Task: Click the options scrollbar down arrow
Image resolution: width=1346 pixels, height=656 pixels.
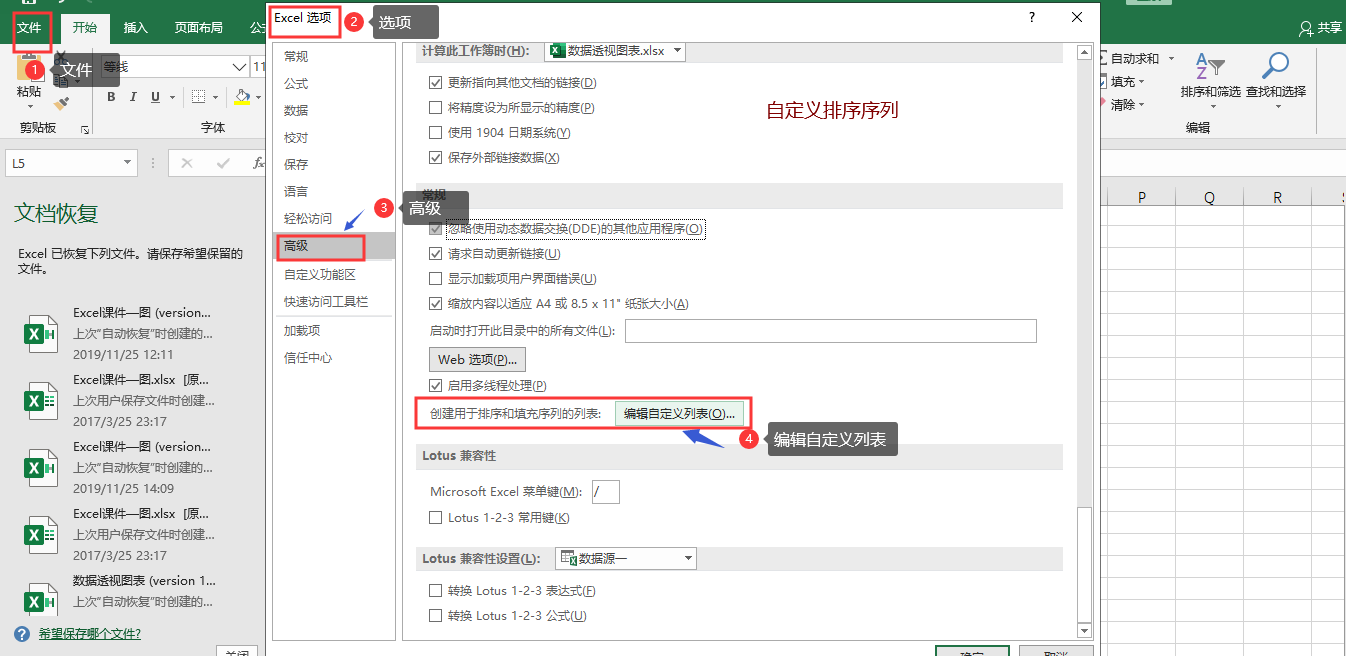Action: (1083, 630)
